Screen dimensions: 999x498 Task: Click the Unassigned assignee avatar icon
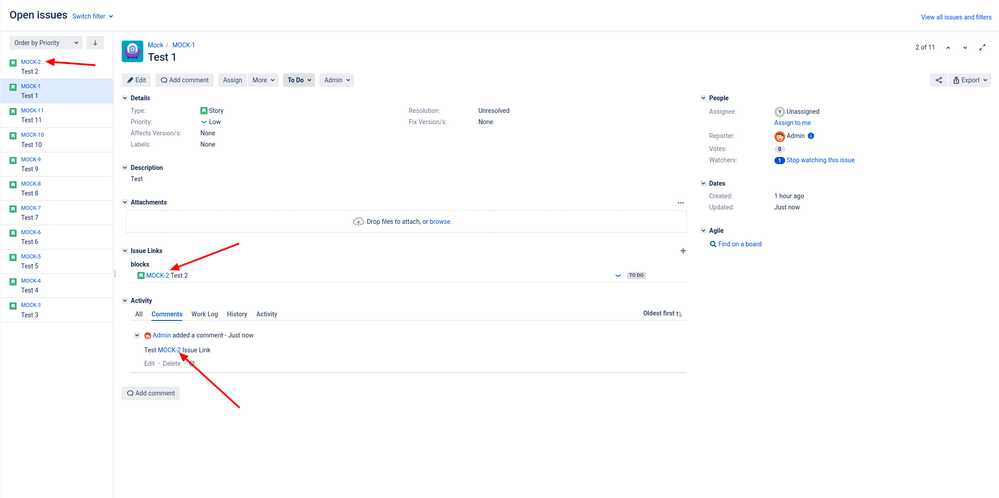click(779, 111)
